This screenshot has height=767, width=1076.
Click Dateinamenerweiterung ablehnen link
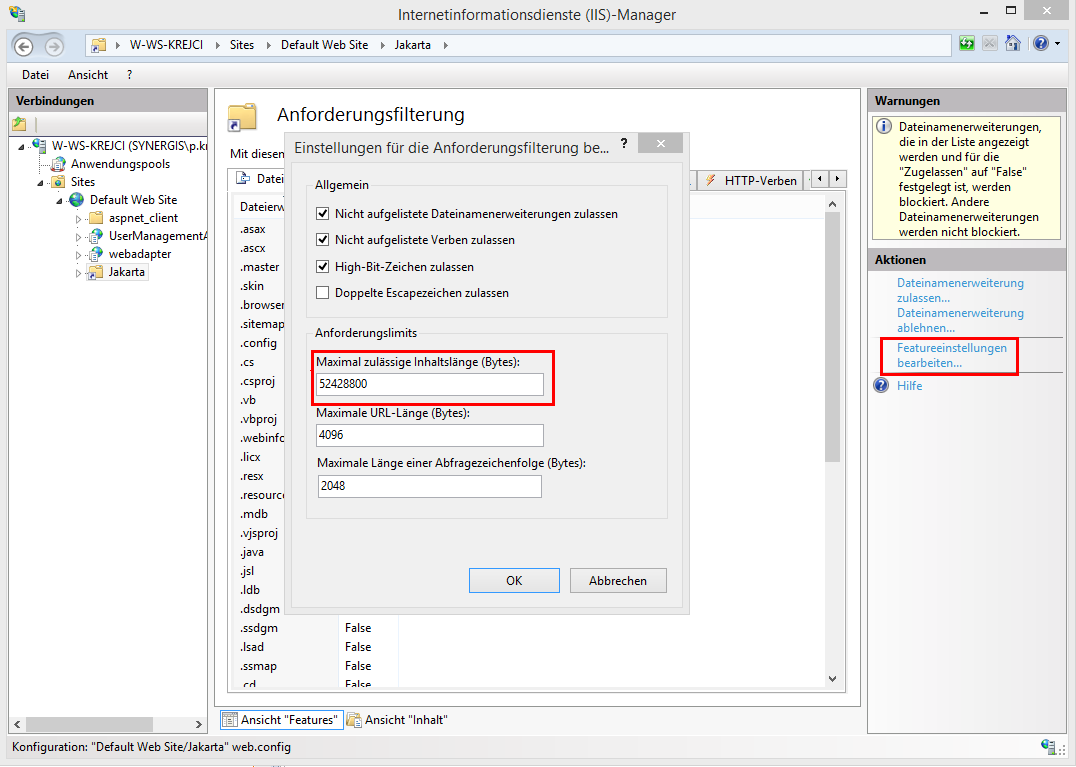960,320
